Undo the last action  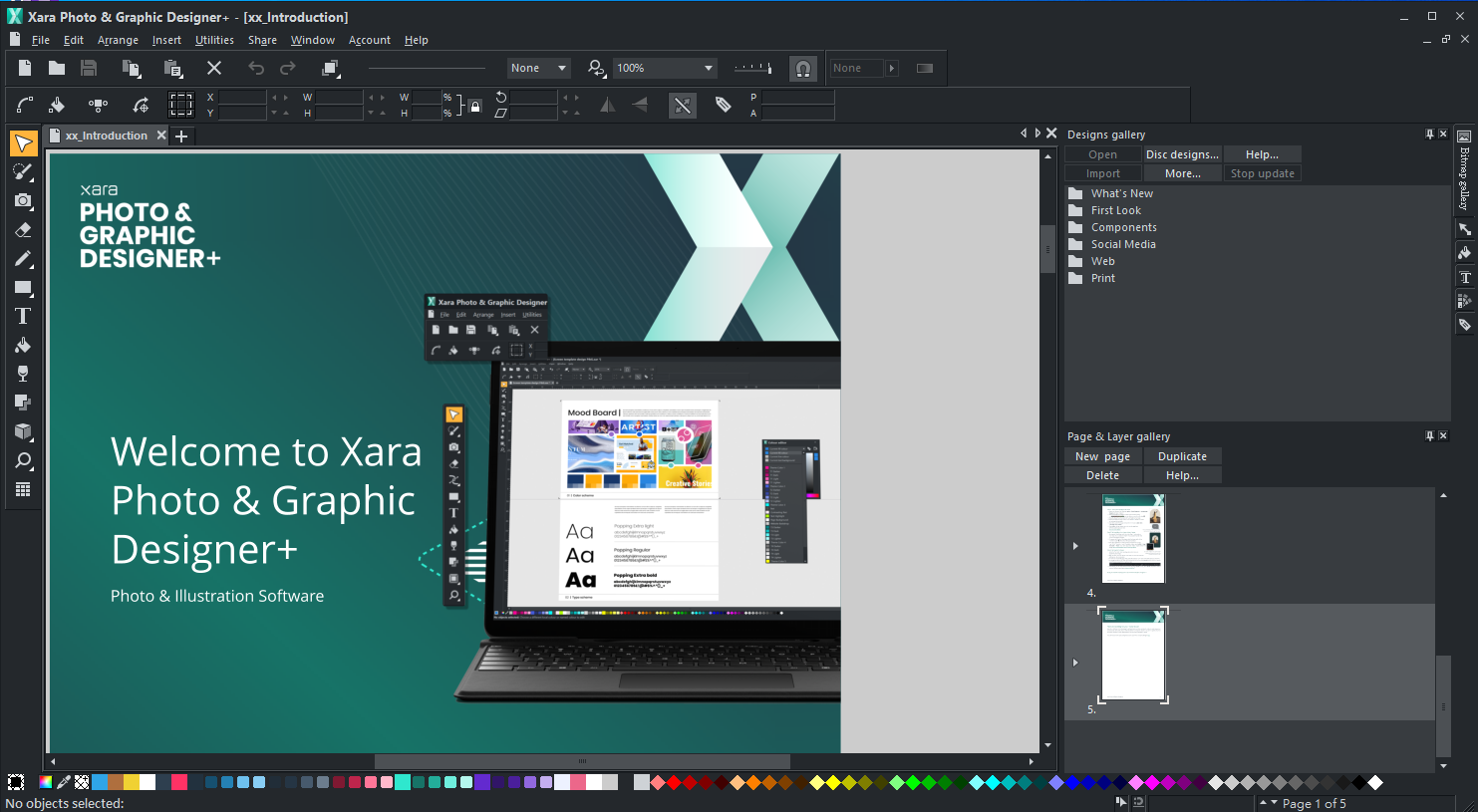pyautogui.click(x=256, y=68)
